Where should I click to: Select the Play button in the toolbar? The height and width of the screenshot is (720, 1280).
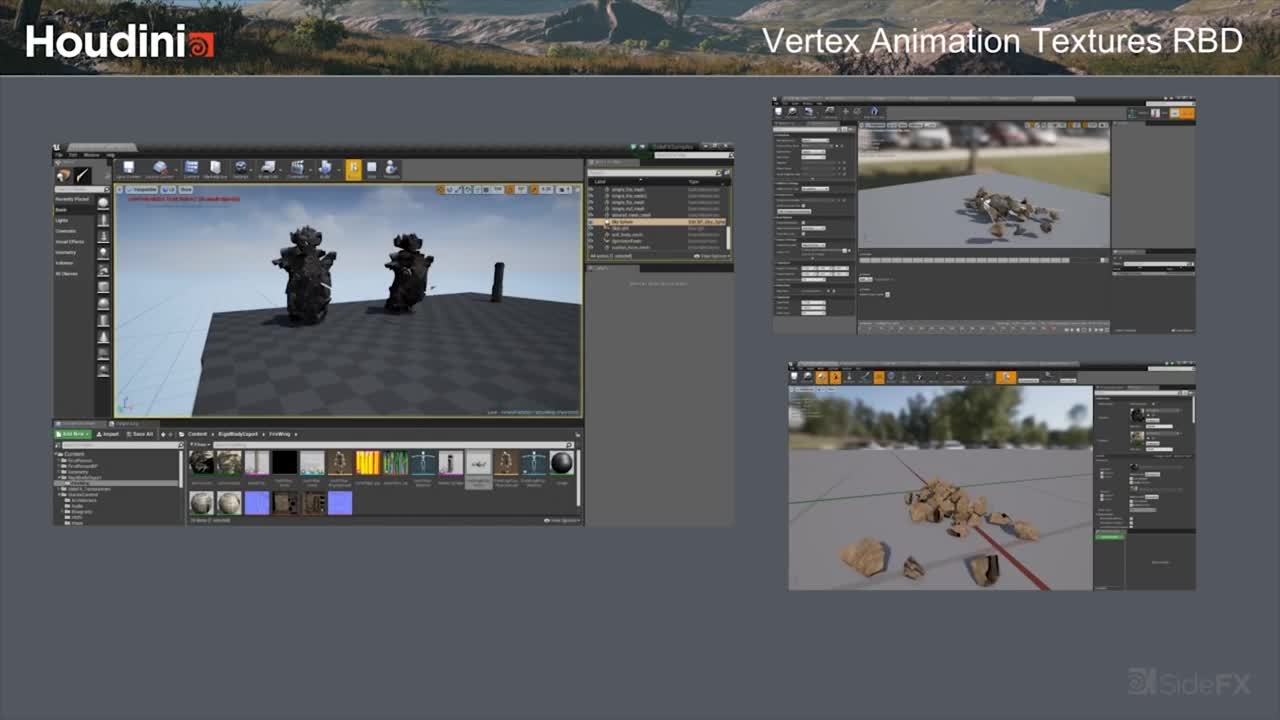(x=354, y=169)
